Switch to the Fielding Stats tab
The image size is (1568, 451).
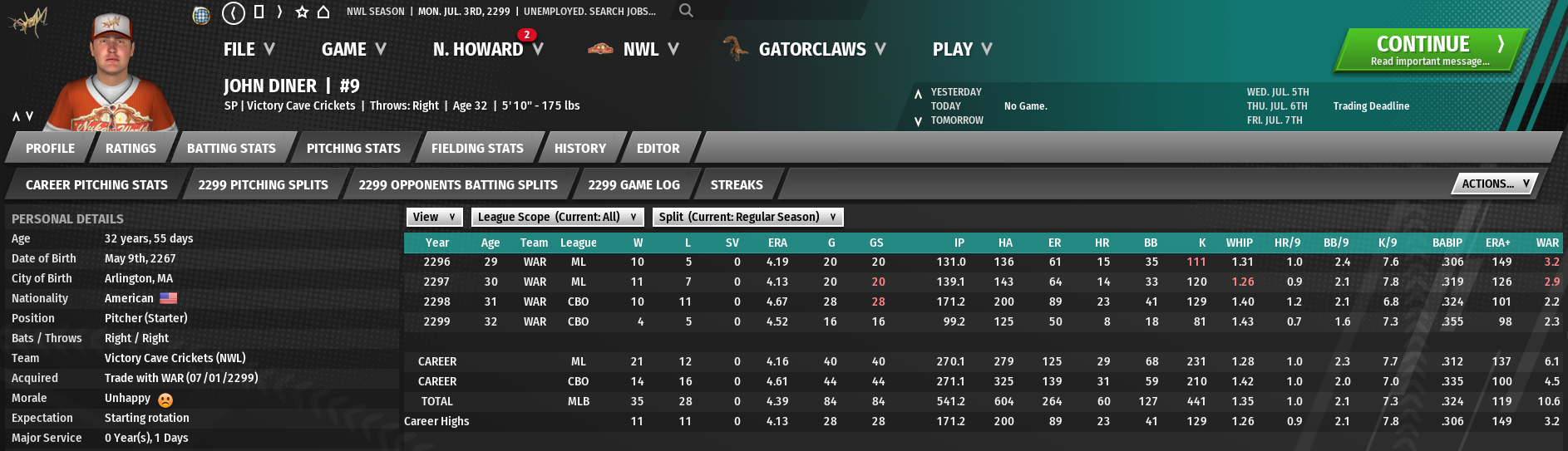pyautogui.click(x=477, y=148)
